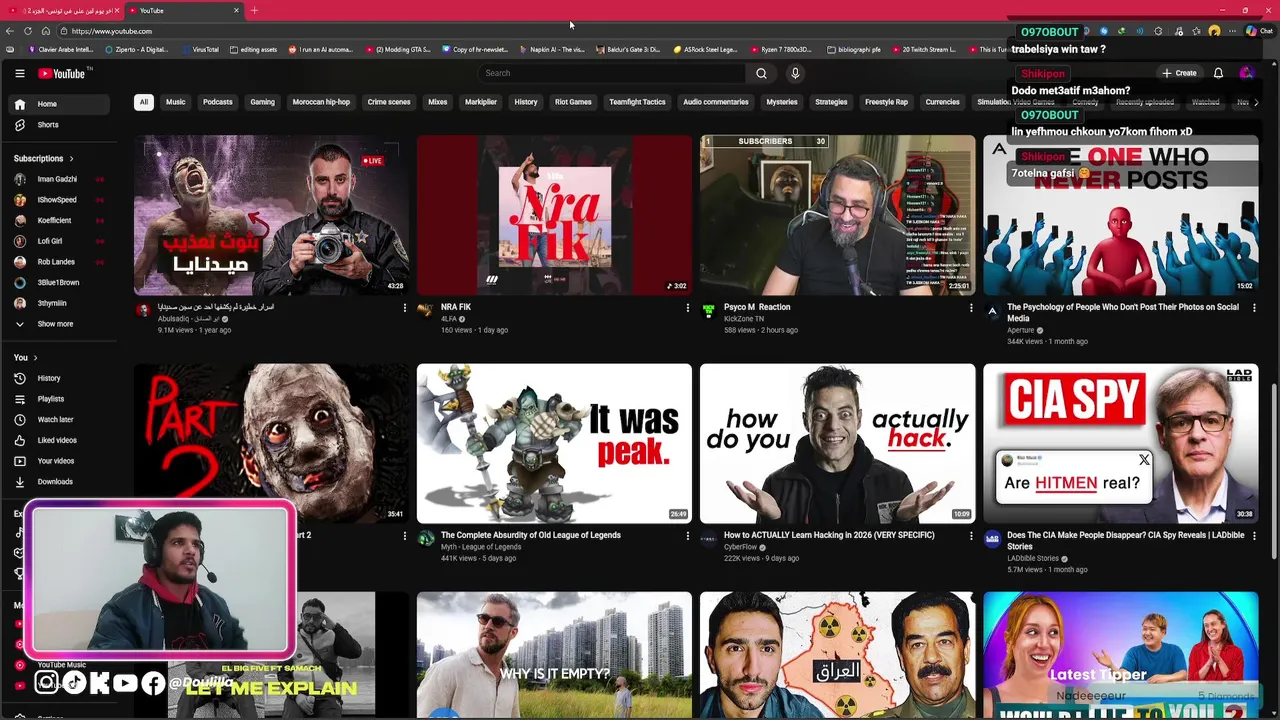Click the YouTube search input field
The width and height of the screenshot is (1280, 720).
[x=610, y=73]
